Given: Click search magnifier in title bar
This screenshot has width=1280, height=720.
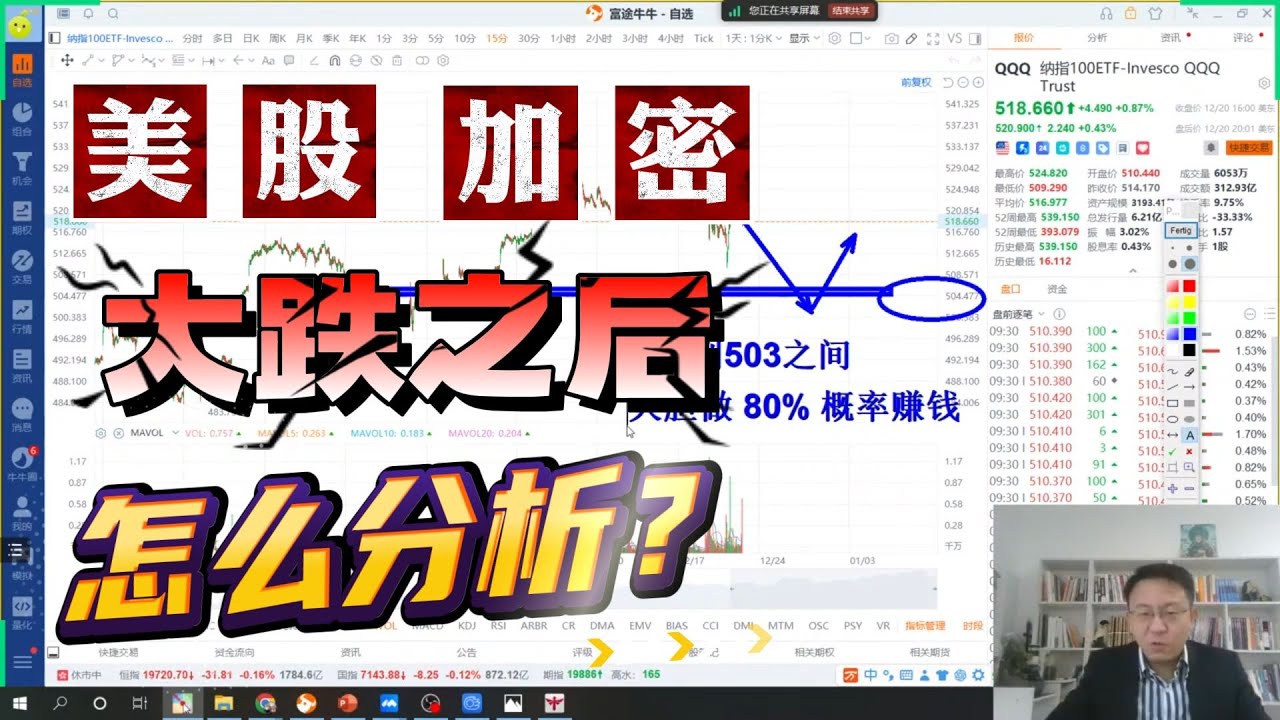Looking at the screenshot, I should [x=112, y=14].
